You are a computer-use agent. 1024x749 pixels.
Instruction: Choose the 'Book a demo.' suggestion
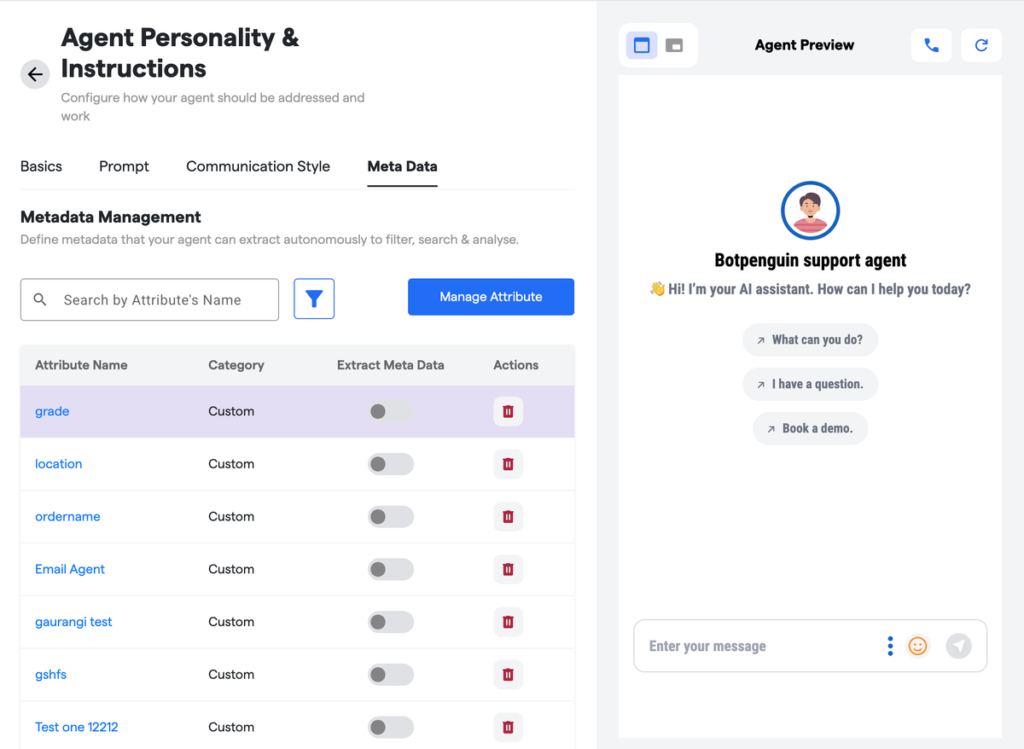point(810,428)
